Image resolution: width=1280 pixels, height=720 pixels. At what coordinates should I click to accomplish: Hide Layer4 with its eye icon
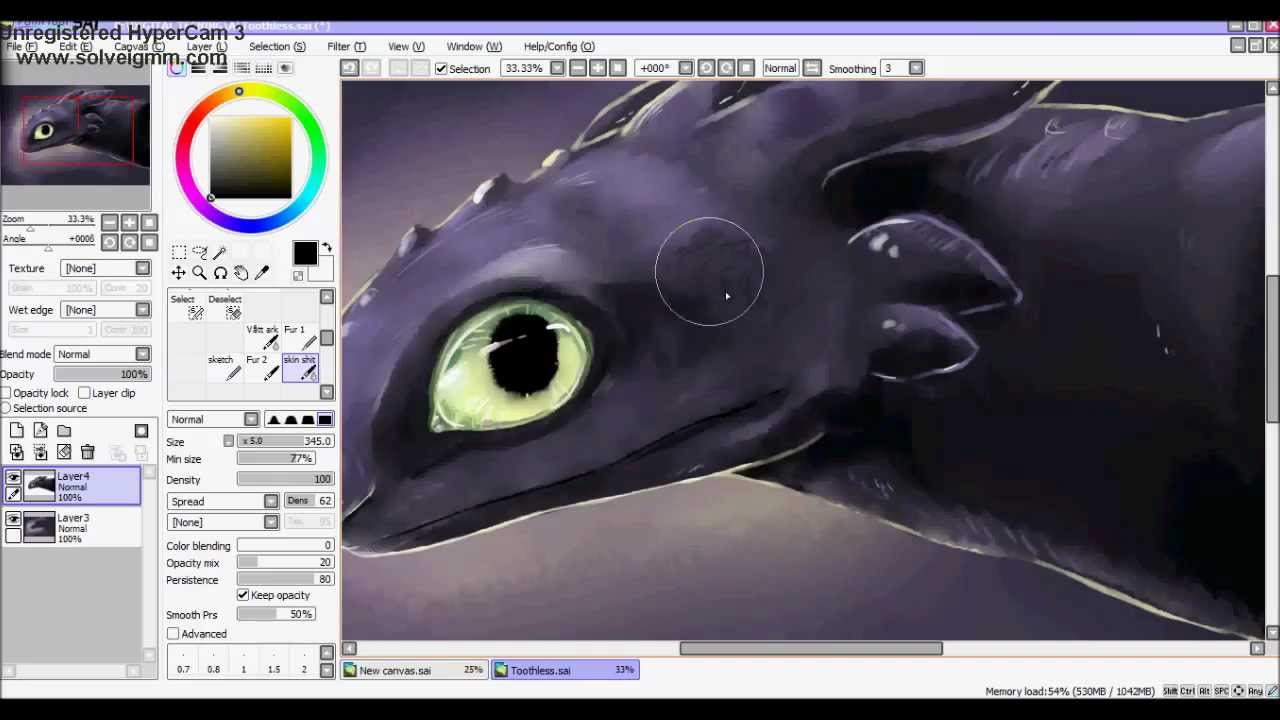click(13, 479)
